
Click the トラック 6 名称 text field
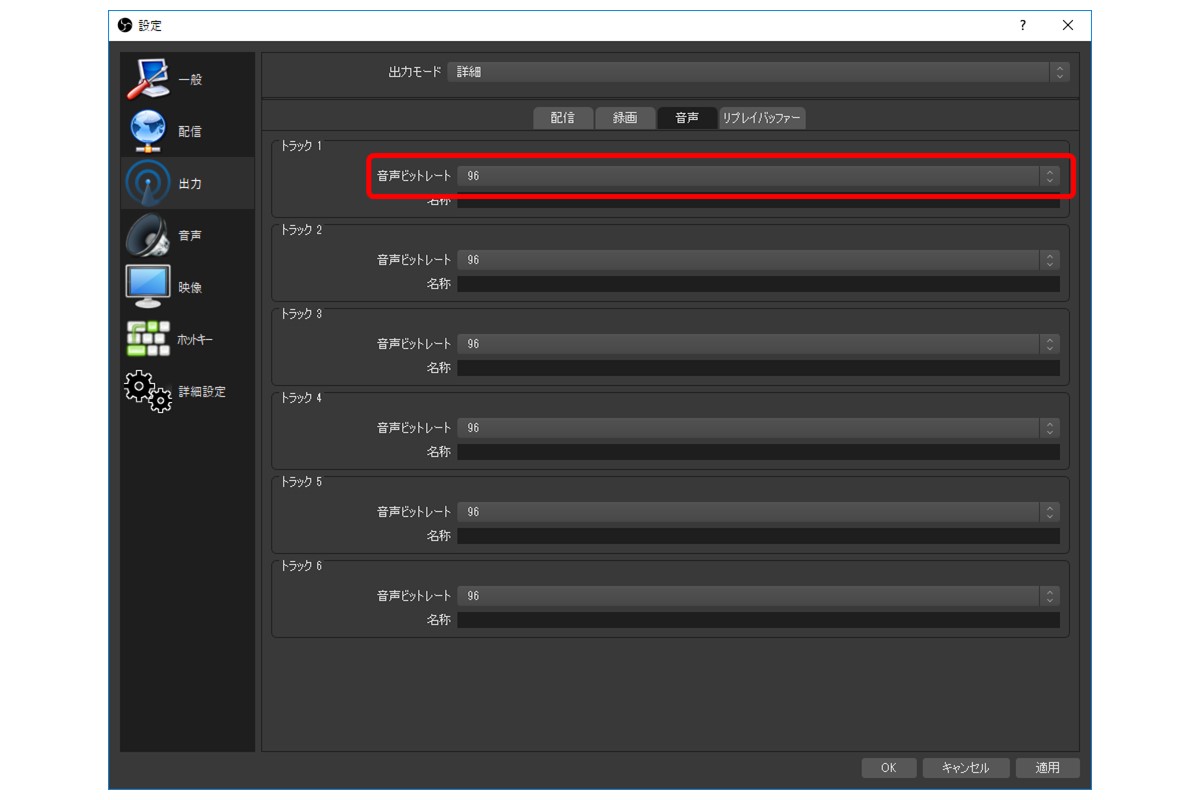click(x=758, y=620)
